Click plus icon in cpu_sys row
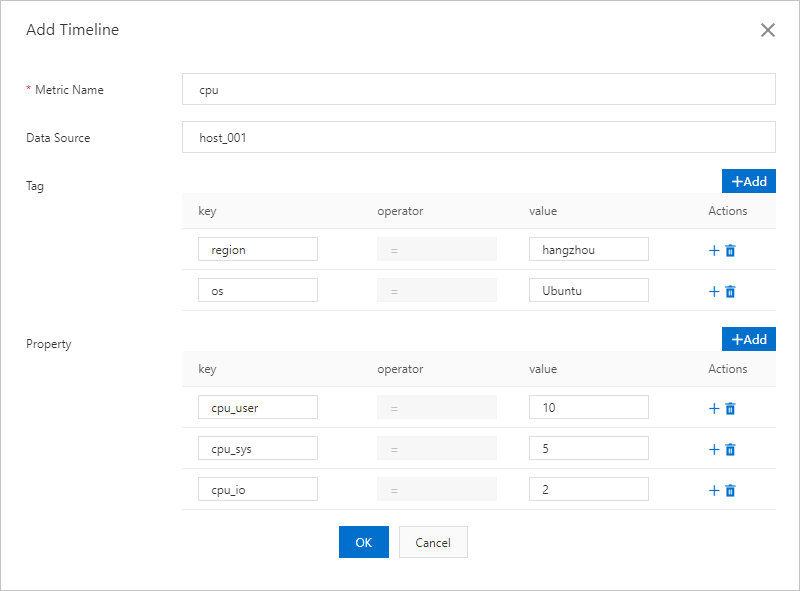Viewport: 800px width, 591px height. [x=714, y=449]
